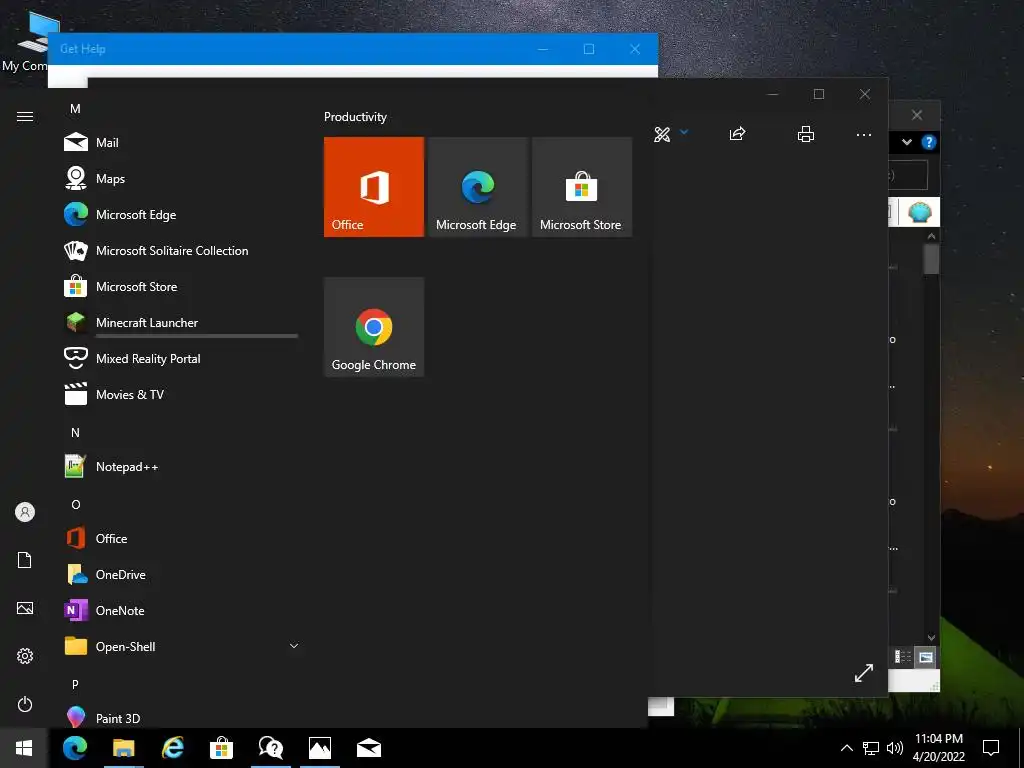This screenshot has width=1024, height=768.
Task: Open Mail from the app list
Action: coord(180,142)
